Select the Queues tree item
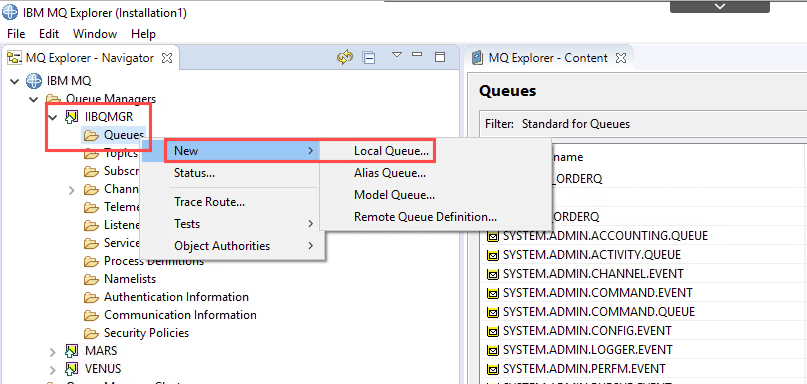Screen dimensions: 807x384 (124, 135)
